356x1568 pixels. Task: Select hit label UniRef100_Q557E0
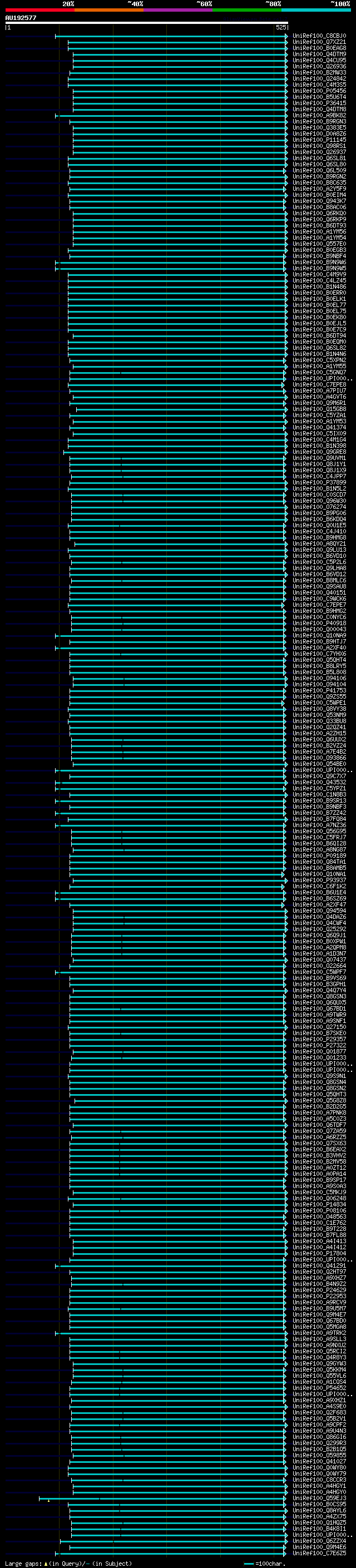point(319,244)
